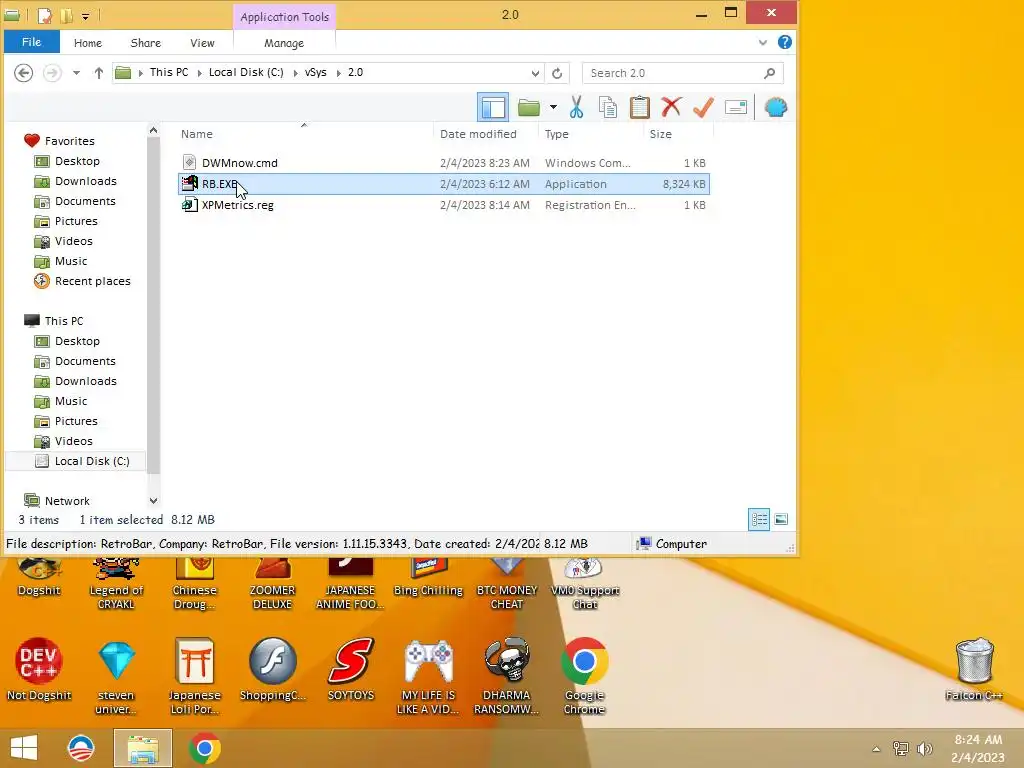Image resolution: width=1024 pixels, height=768 pixels.
Task: Sort files by Size column header
Action: [660, 134]
